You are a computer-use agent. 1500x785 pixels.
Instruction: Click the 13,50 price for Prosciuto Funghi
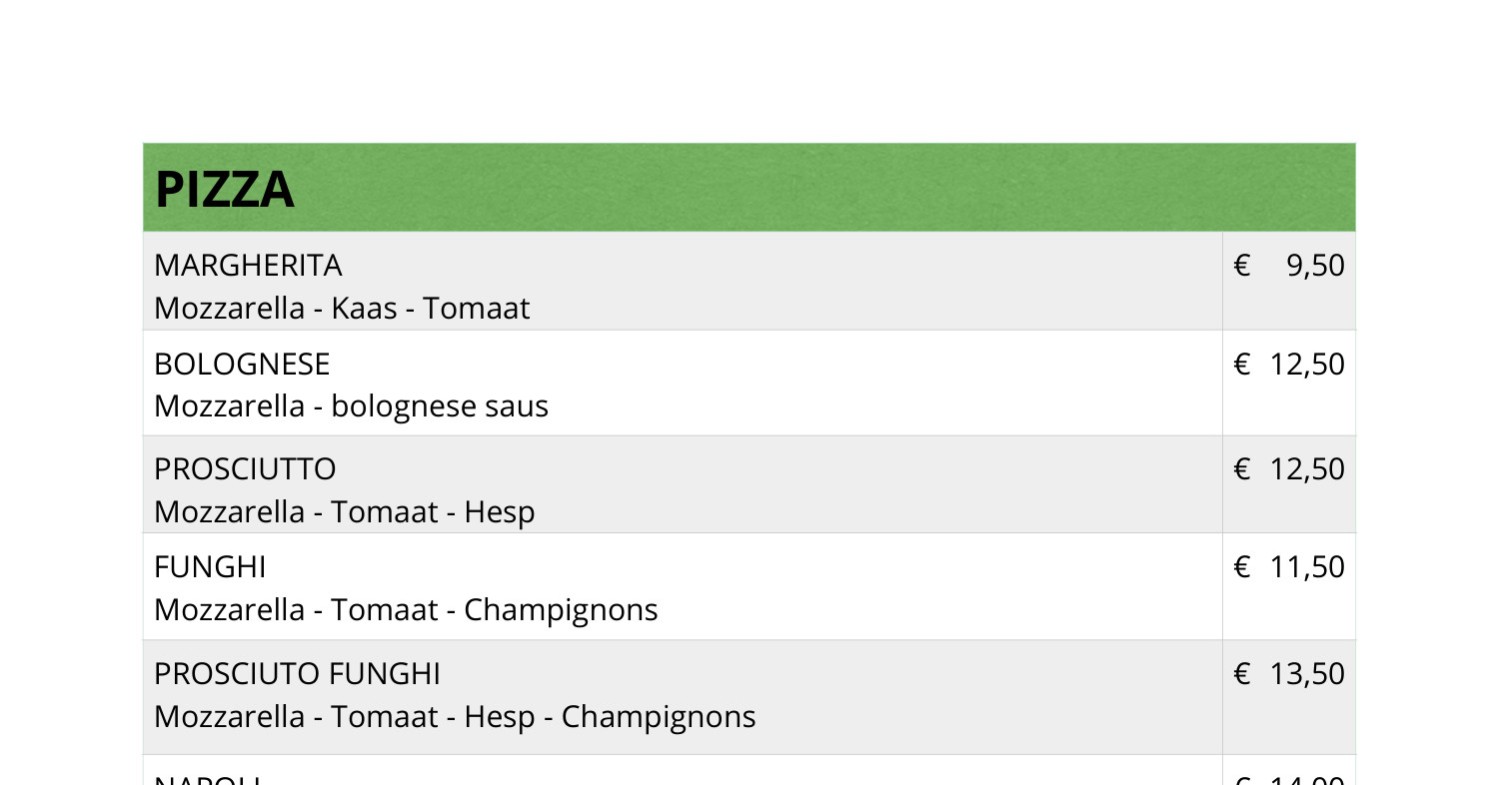click(x=1307, y=674)
